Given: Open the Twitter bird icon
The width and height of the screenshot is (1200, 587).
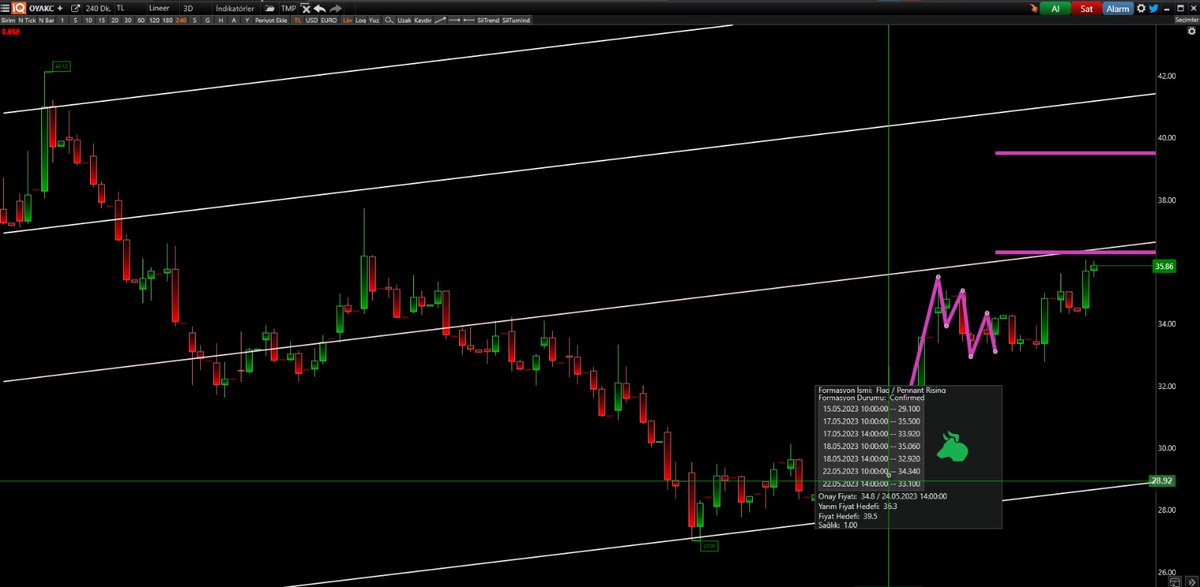Looking at the screenshot, I should click(x=1153, y=8).
